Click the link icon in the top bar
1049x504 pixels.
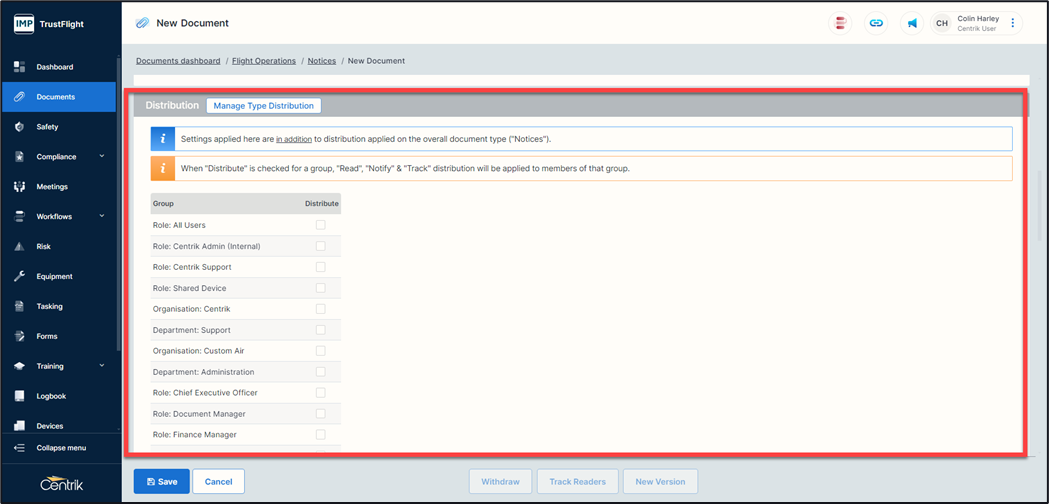pos(876,23)
